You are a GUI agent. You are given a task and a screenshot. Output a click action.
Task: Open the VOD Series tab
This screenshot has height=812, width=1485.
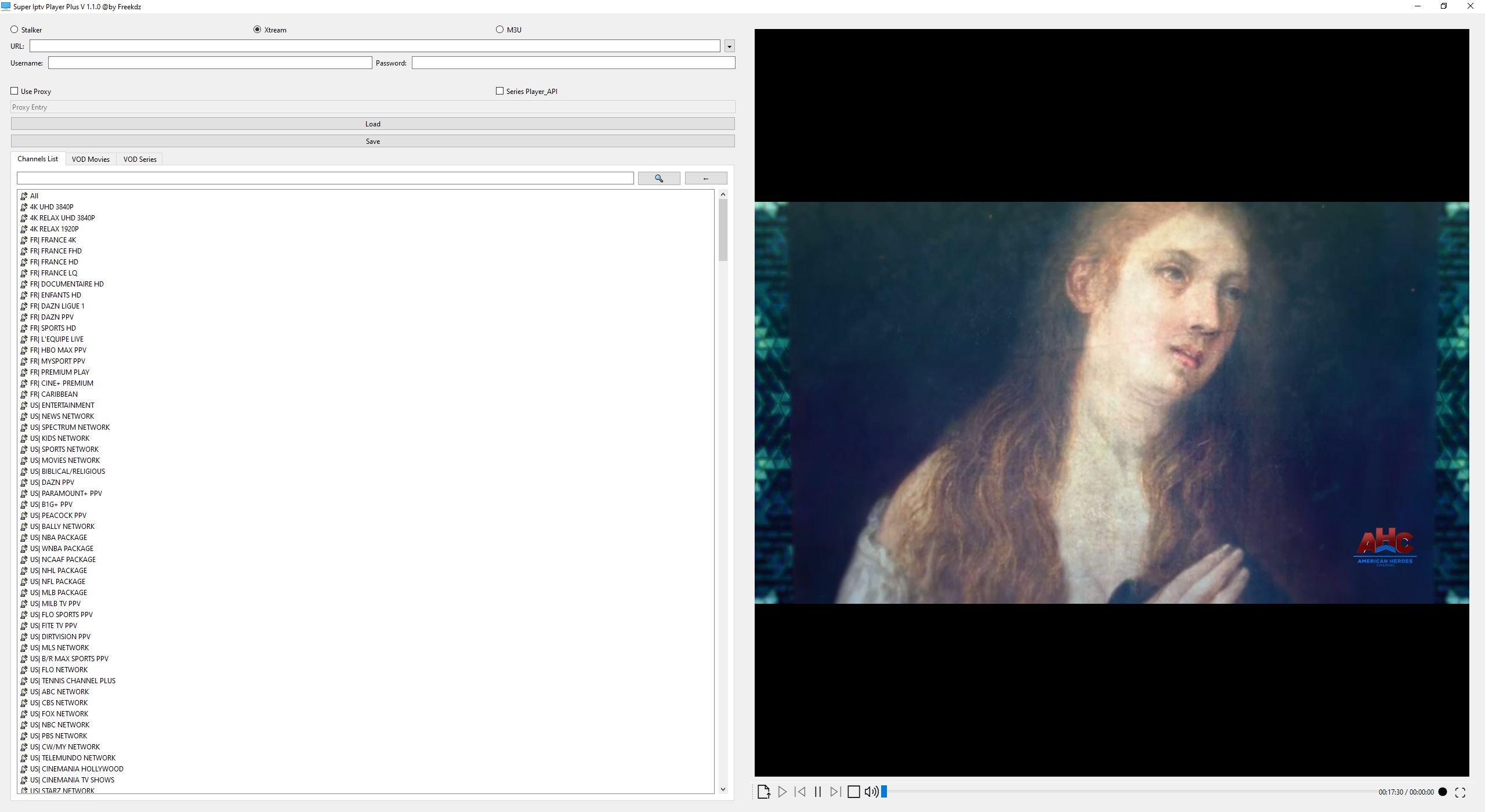(x=140, y=159)
